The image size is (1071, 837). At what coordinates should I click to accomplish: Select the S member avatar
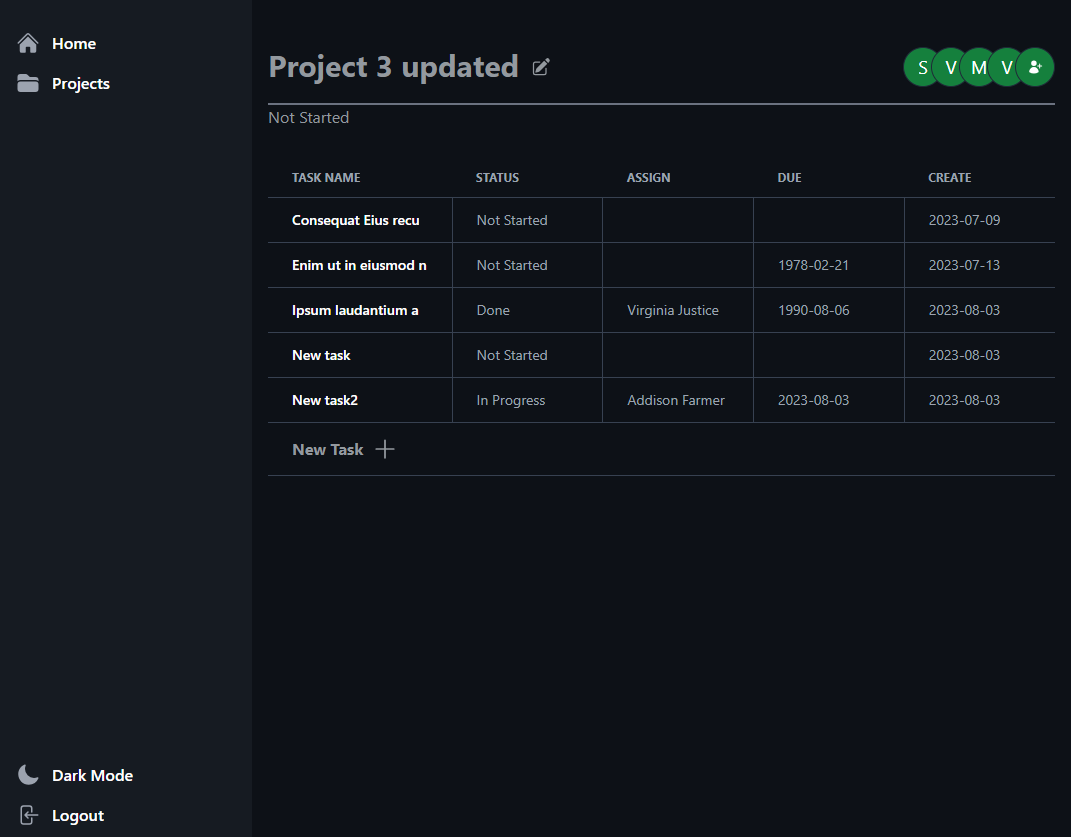921,67
